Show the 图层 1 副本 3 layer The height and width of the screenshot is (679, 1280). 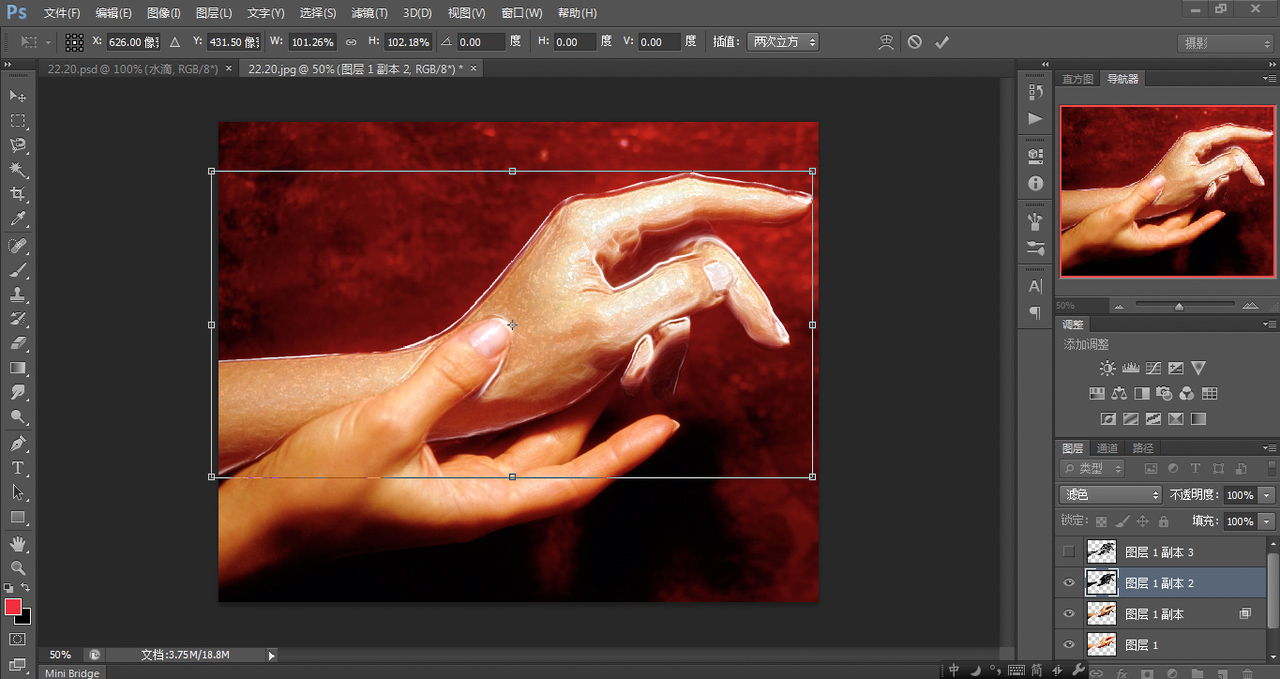(1069, 552)
